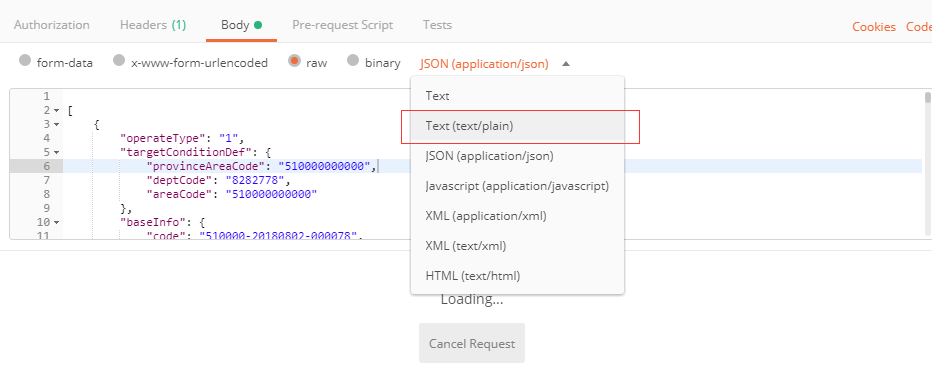The image size is (932, 389).
Task: Switch to the Tests tab
Action: [x=437, y=25]
